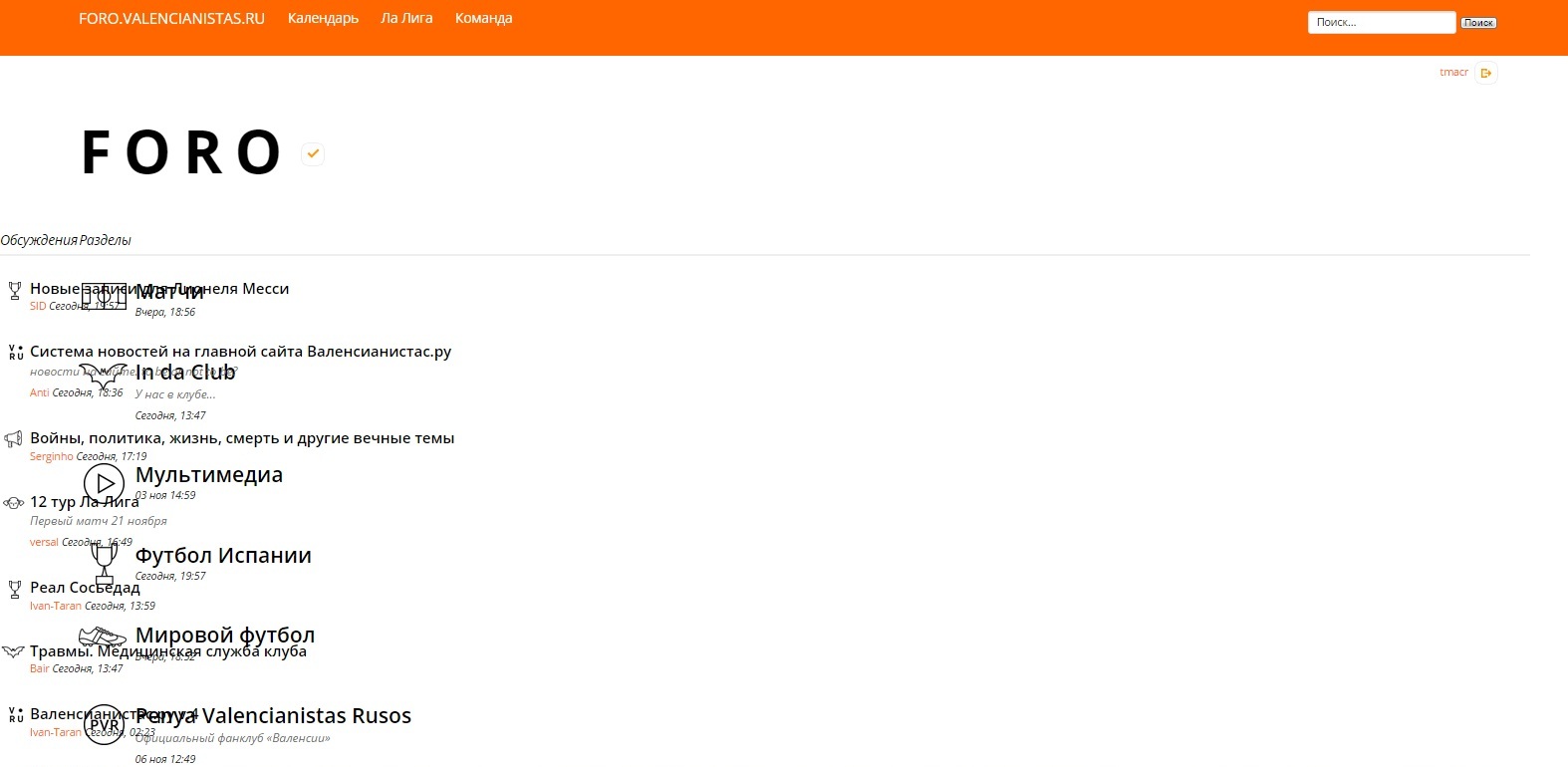Viewport: 1568px width, 767px height.
Task: Click the trophy icon beside Футбол Испании
Action: (104, 562)
